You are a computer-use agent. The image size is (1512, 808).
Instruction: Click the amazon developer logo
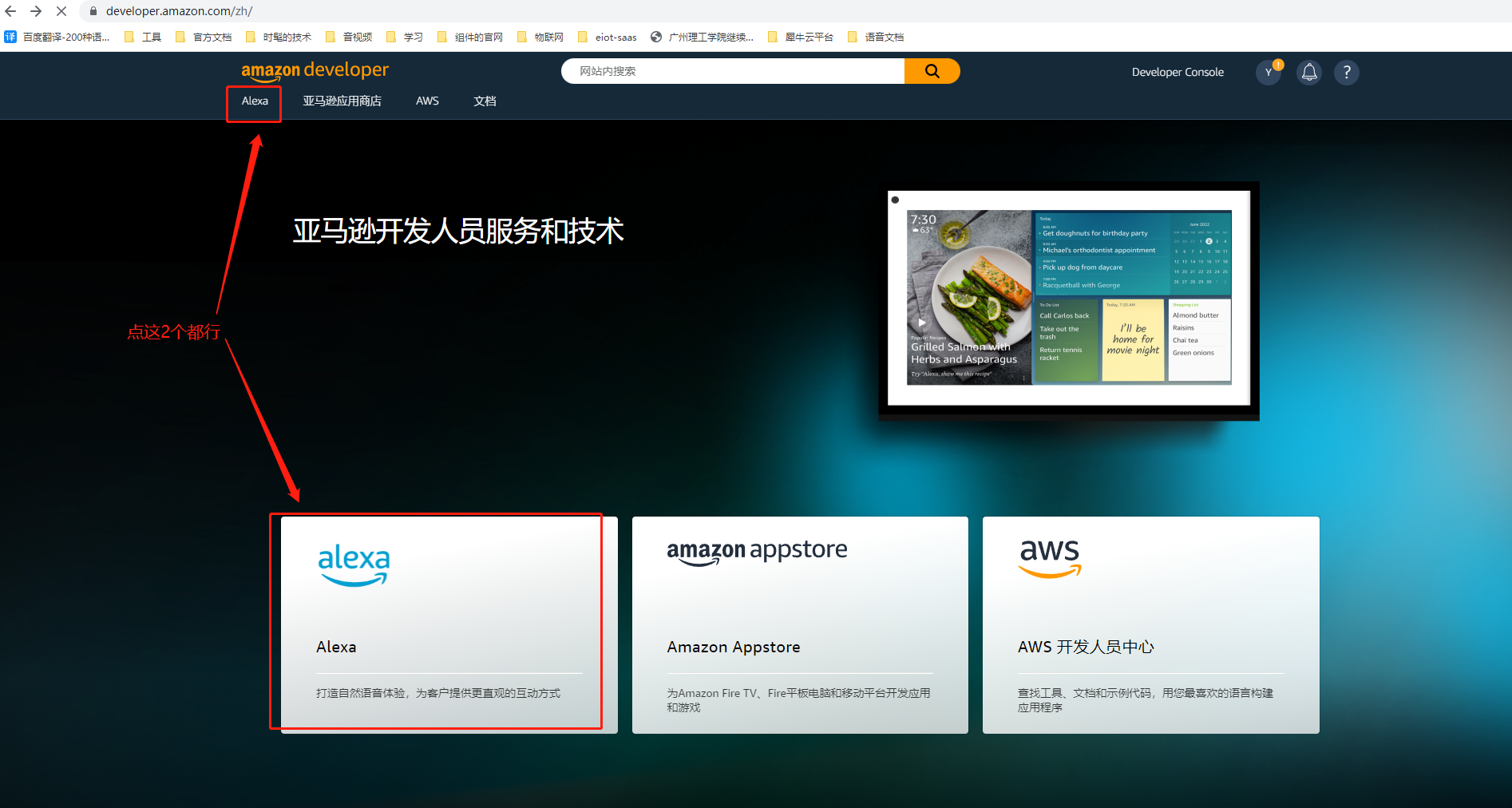click(315, 70)
